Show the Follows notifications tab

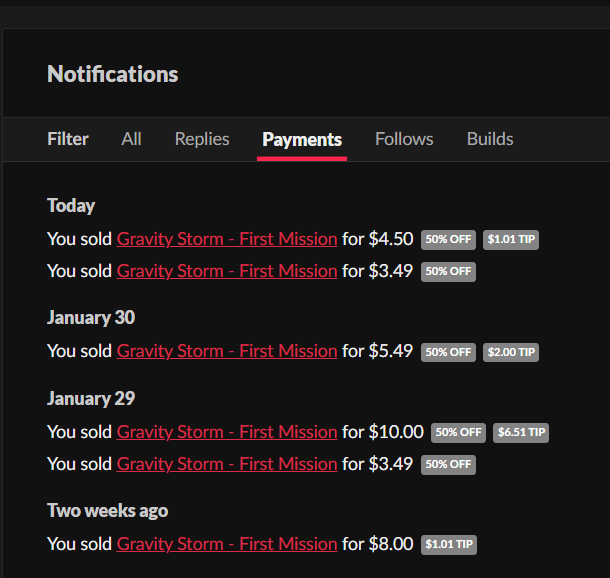coord(404,139)
